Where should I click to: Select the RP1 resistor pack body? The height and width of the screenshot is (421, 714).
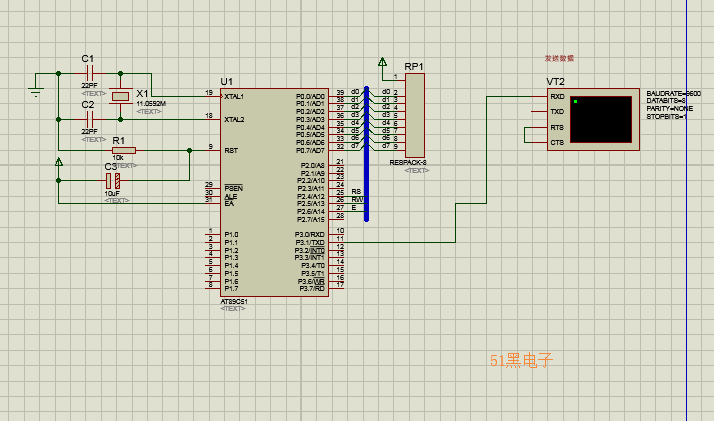point(414,116)
